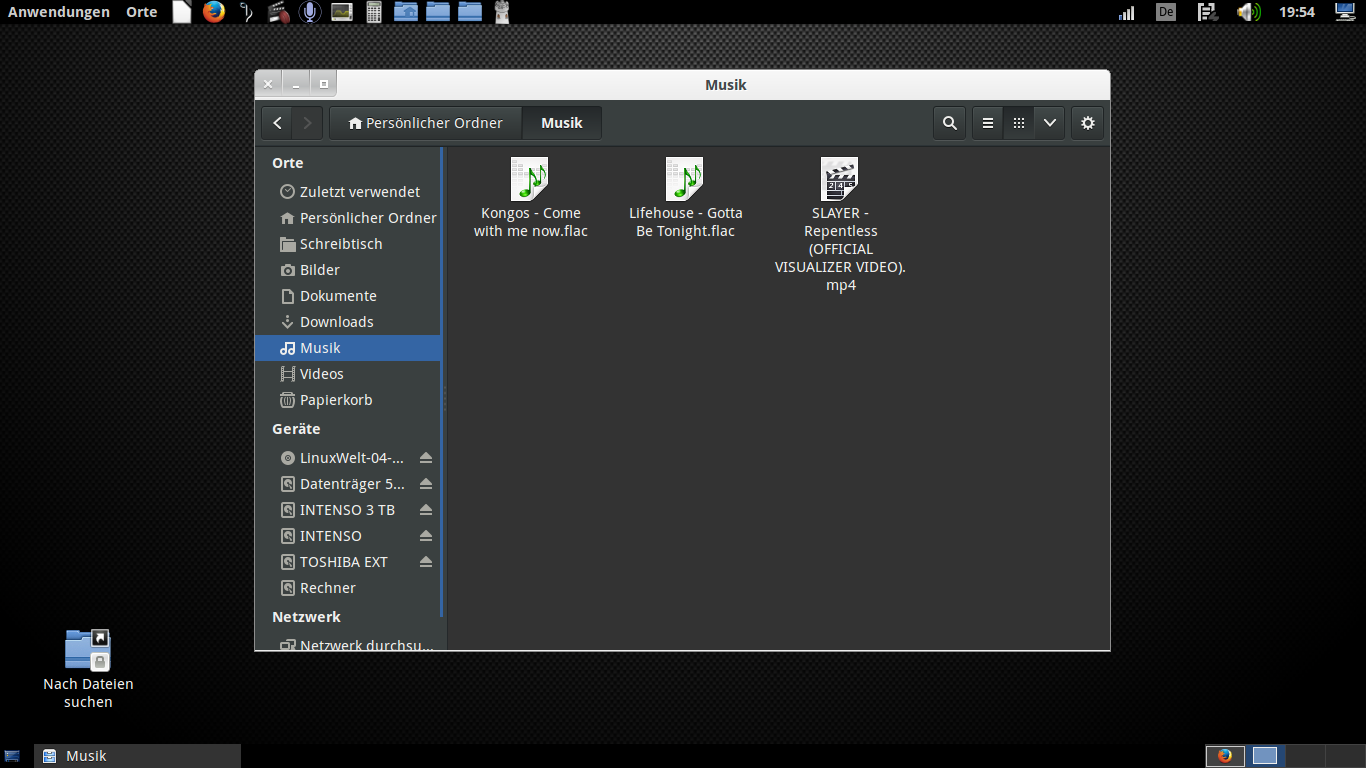Click the 19:54 clock
Image resolution: width=1366 pixels, height=768 pixels.
coord(1297,12)
